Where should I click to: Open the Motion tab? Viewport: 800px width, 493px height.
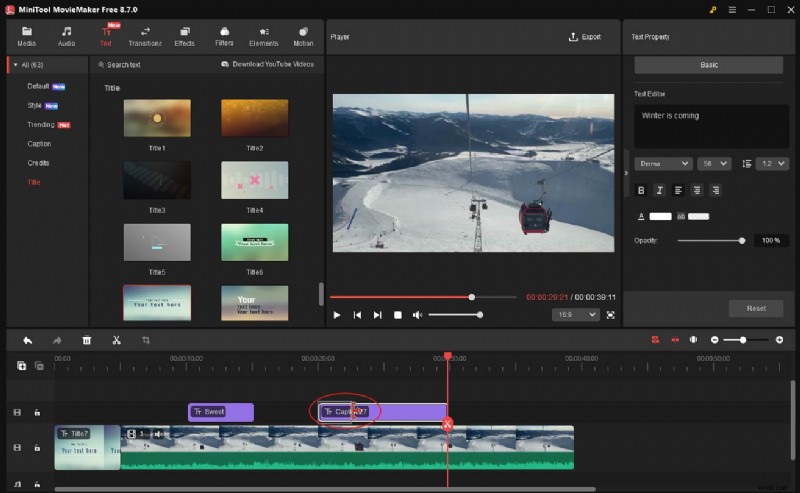(x=303, y=37)
